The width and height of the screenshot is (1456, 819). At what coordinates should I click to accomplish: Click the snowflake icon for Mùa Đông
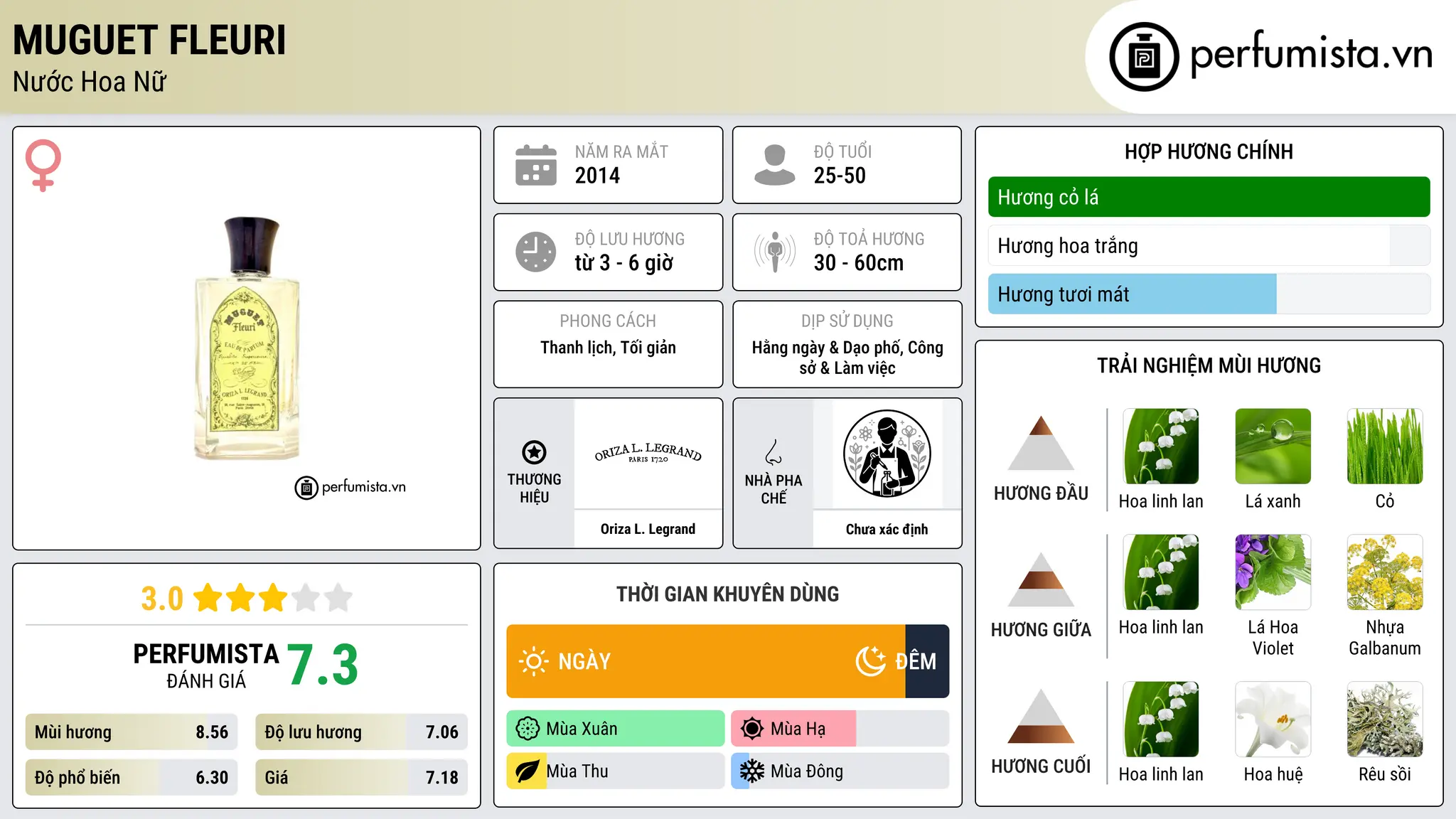[x=752, y=771]
